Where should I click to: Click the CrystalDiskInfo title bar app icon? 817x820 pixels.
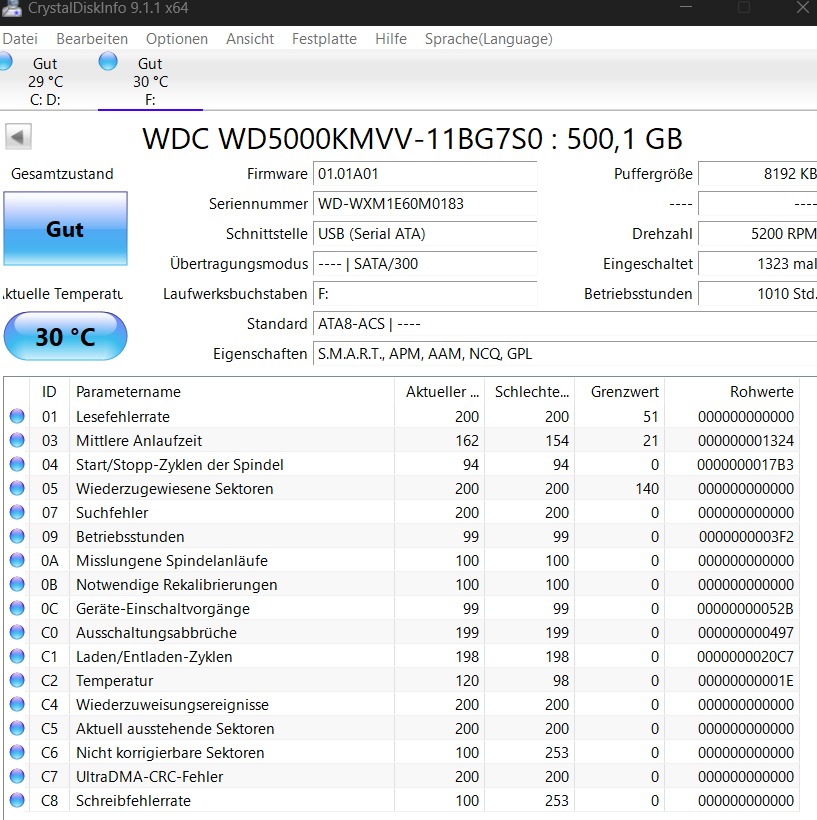[x=12, y=8]
